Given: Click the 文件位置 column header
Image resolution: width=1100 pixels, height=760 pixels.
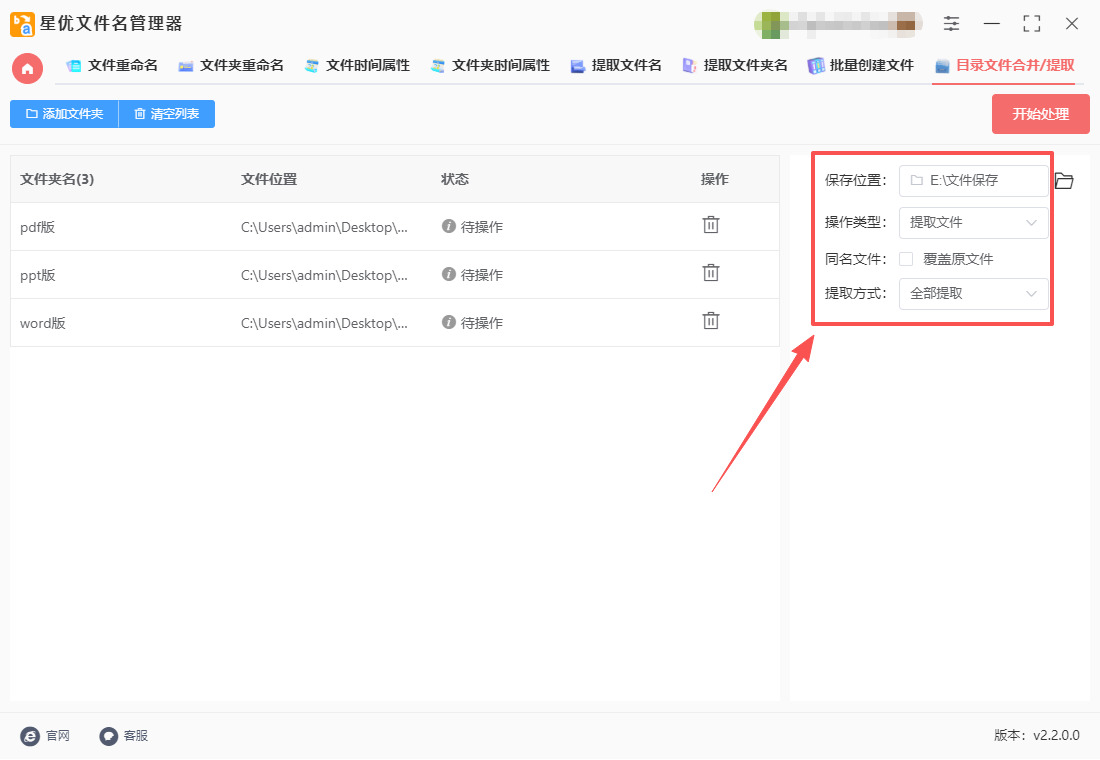Looking at the screenshot, I should [269, 180].
